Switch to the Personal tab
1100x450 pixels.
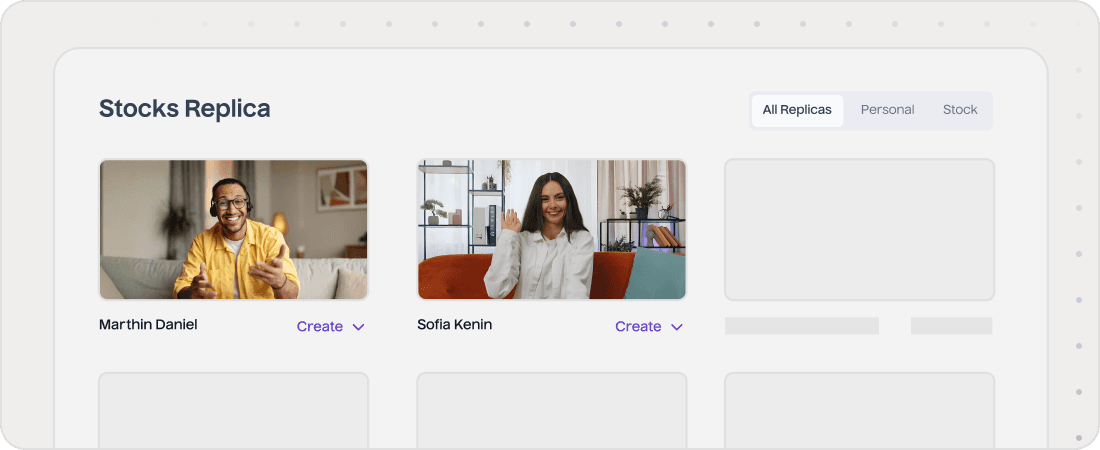887,110
